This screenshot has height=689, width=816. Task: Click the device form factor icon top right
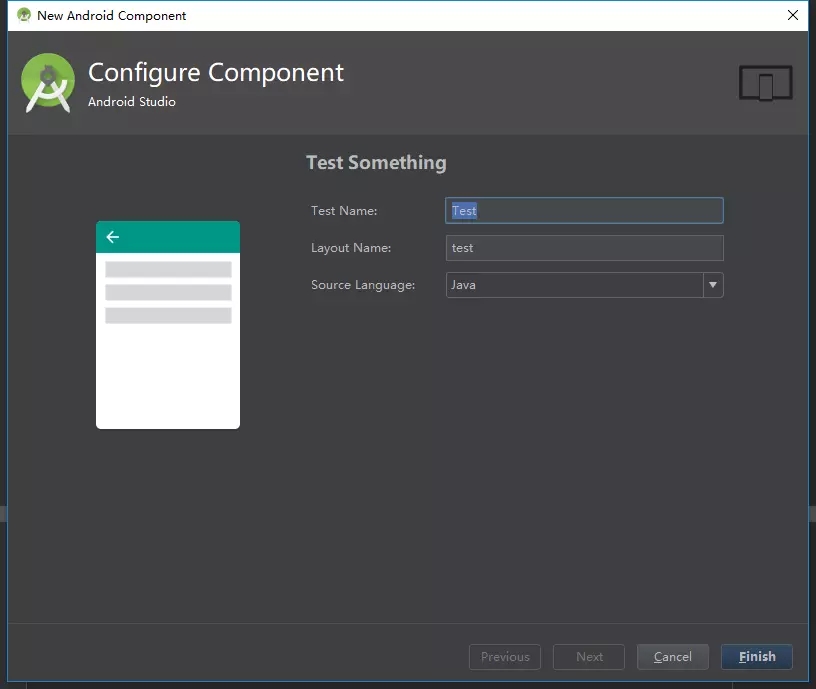765,84
